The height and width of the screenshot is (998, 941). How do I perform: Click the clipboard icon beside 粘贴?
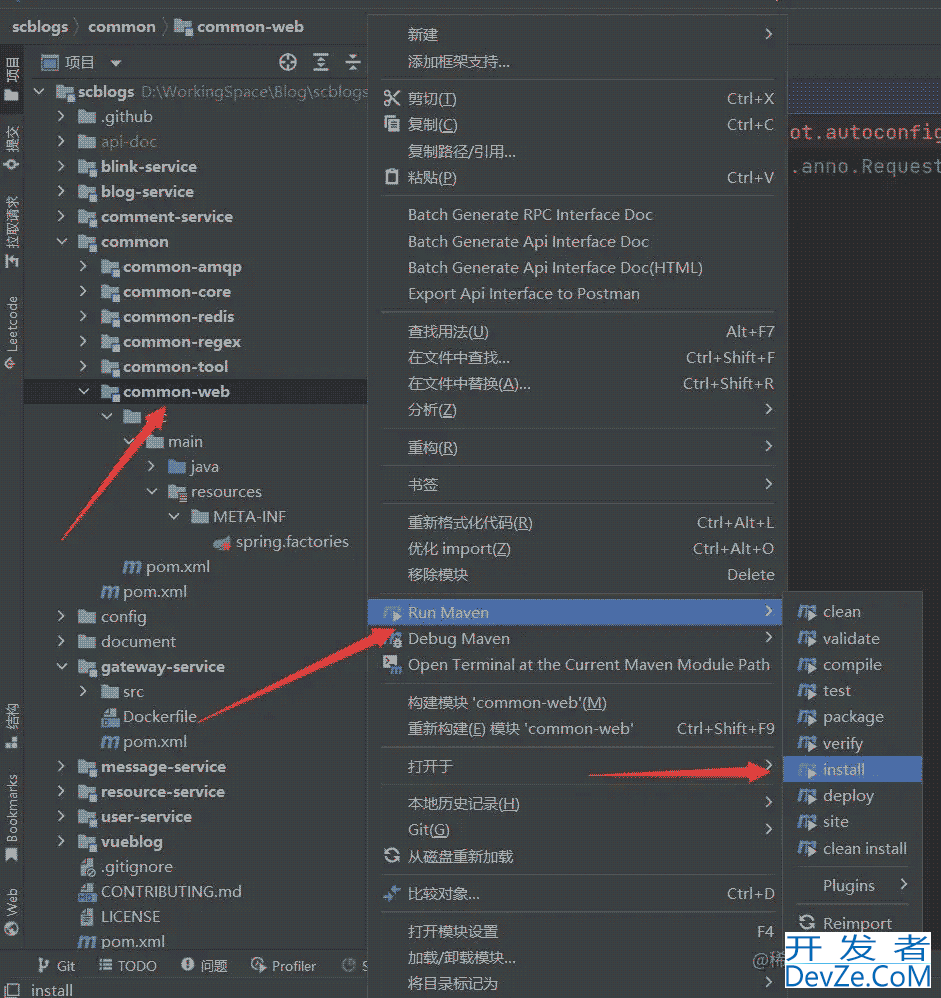[392, 177]
